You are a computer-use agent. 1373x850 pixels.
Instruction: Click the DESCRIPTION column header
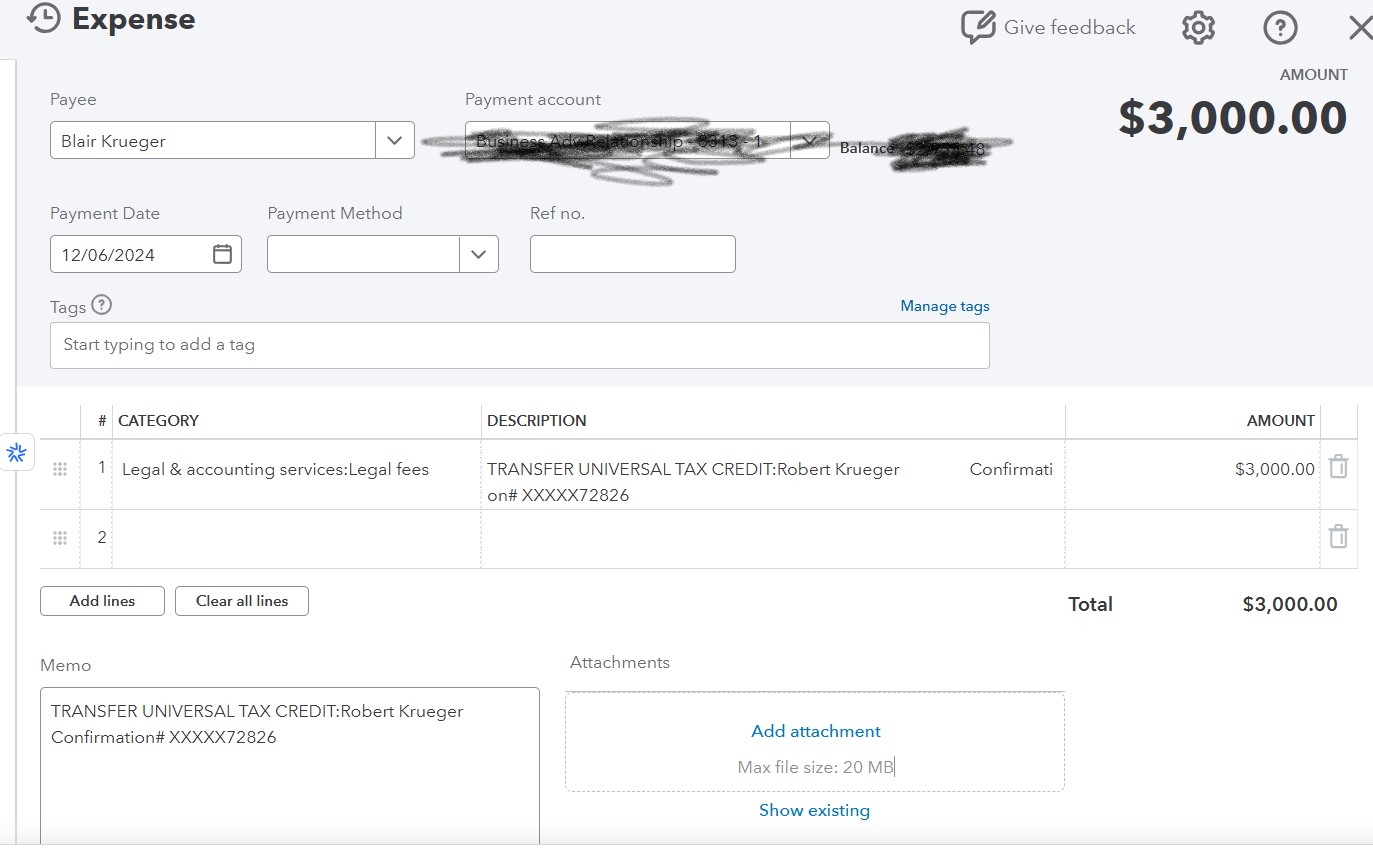coord(537,421)
